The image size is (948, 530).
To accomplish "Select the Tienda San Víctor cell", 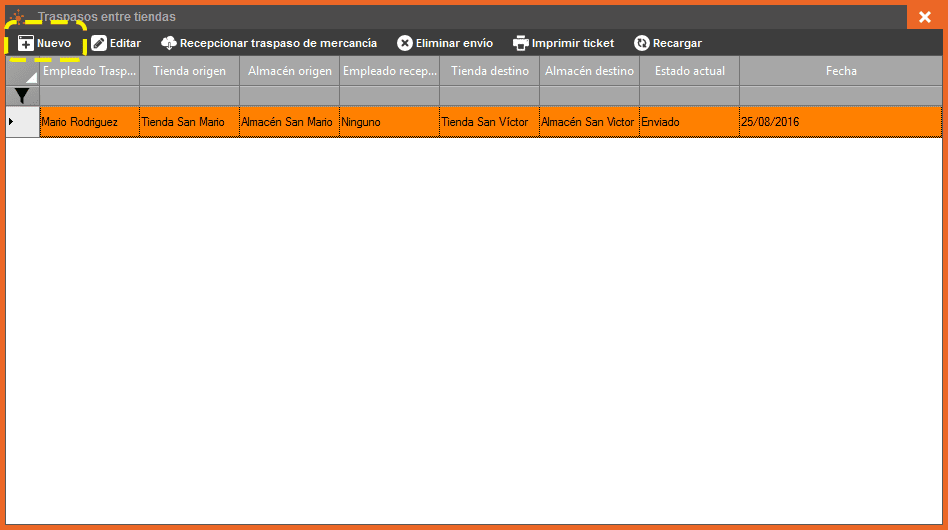I will pyautogui.click(x=489, y=122).
